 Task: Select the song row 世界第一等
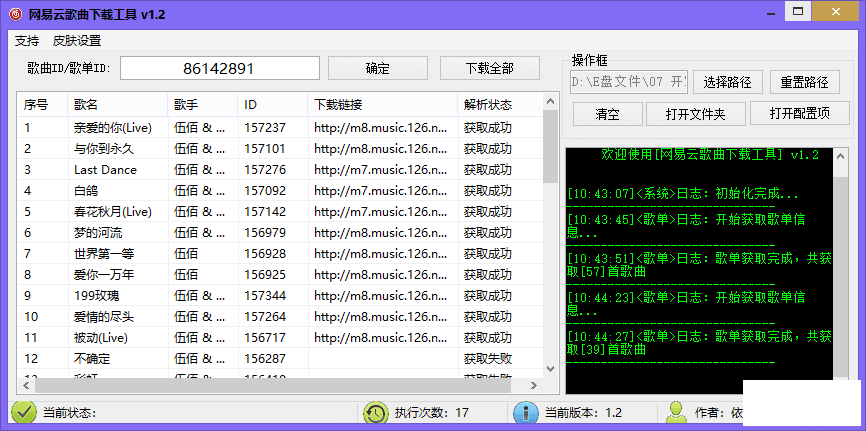(x=280, y=254)
